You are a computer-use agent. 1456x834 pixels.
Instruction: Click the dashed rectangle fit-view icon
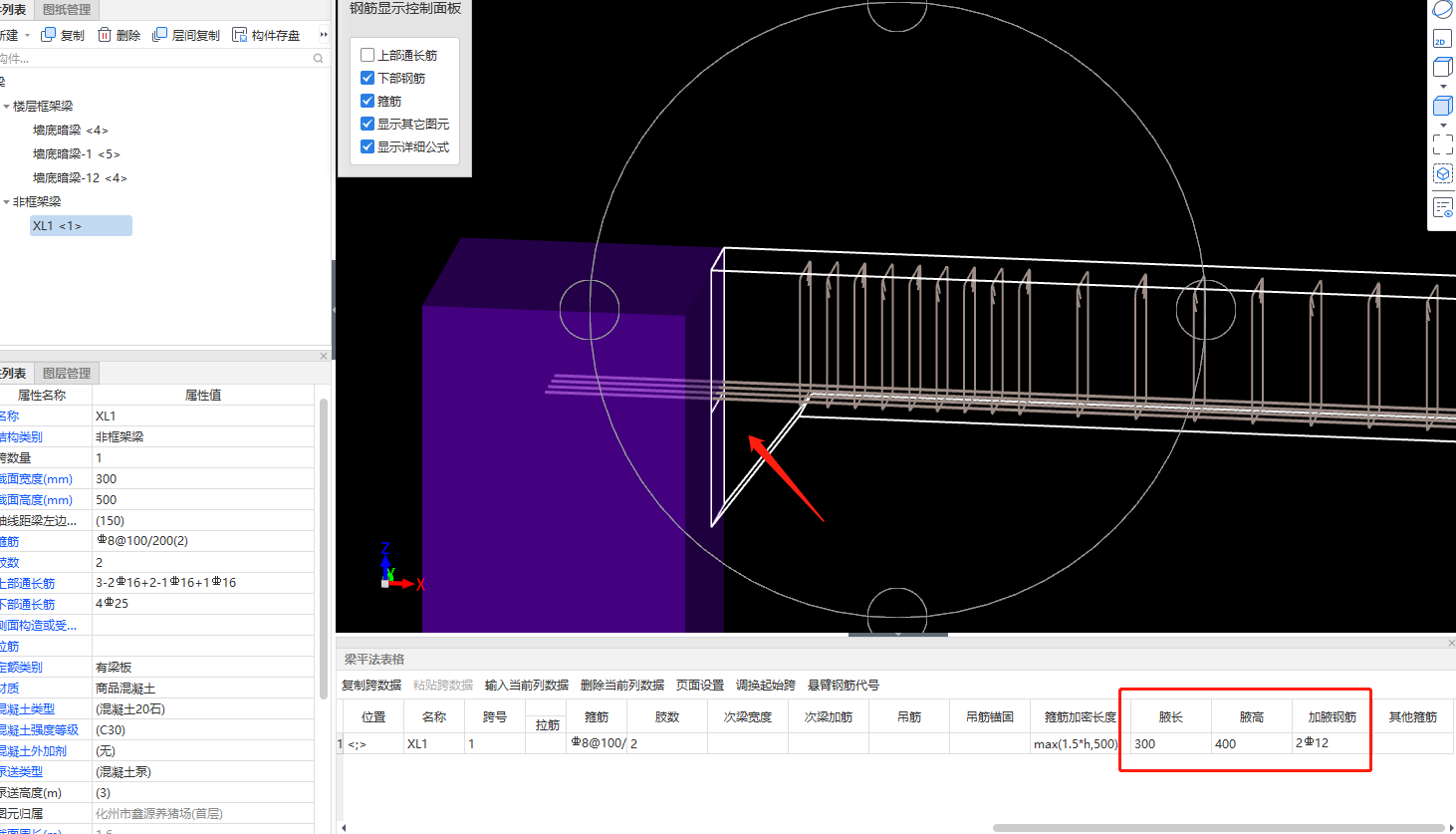[x=1443, y=144]
